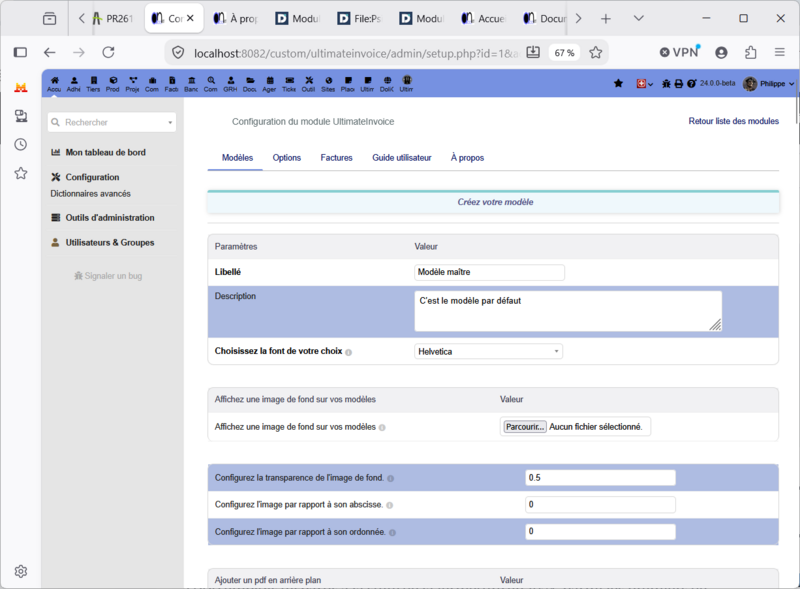Switch to the Factures tab
Image resolution: width=800 pixels, height=589 pixels.
(336, 158)
